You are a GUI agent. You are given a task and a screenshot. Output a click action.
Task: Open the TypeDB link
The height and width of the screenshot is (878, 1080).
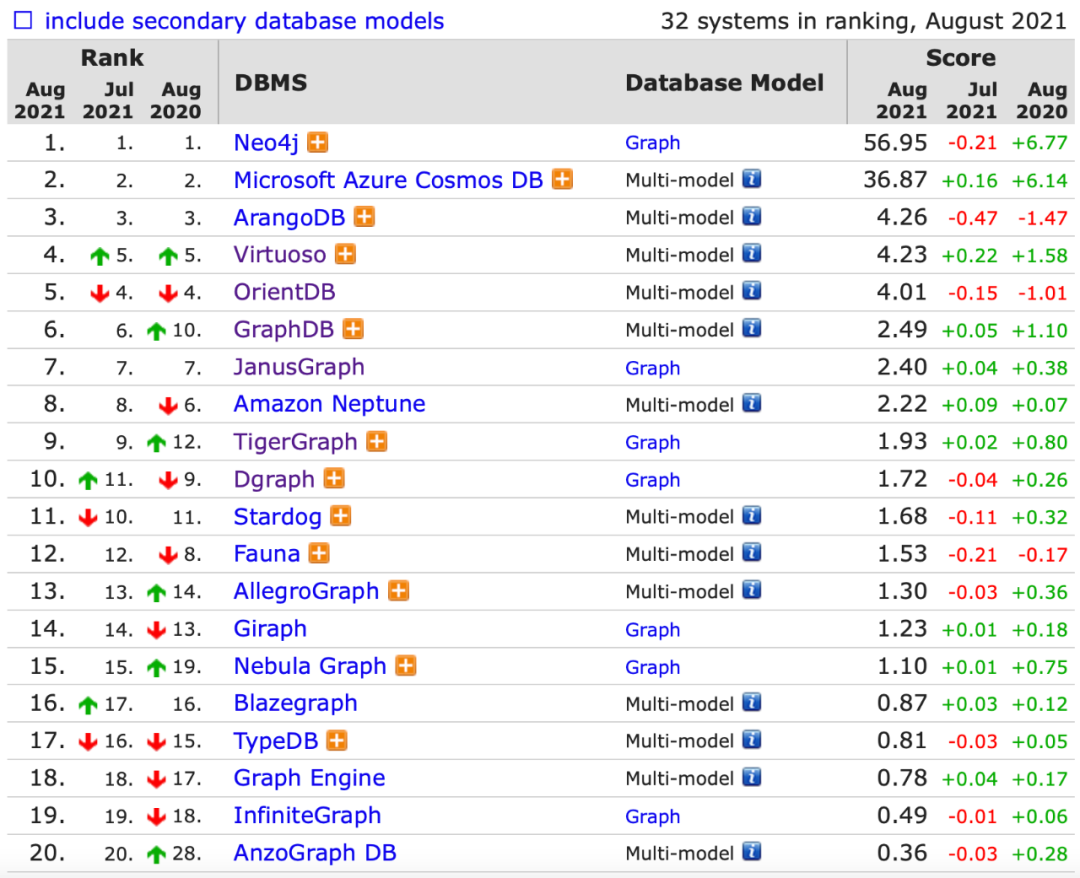coord(276,740)
